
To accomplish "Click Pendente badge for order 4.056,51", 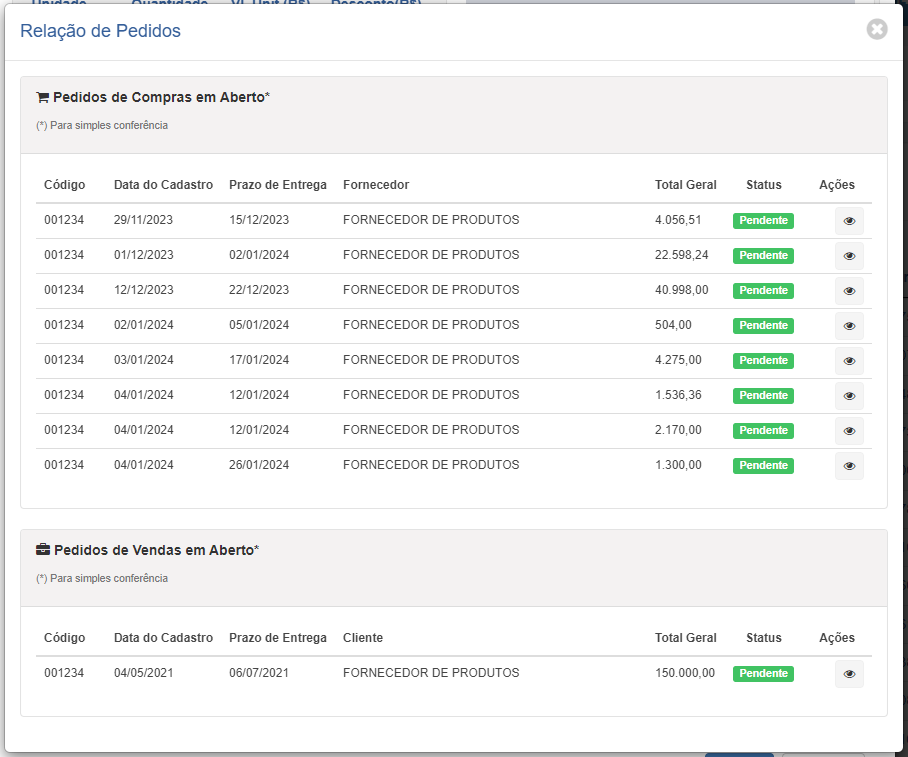I will pyautogui.click(x=763, y=221).
